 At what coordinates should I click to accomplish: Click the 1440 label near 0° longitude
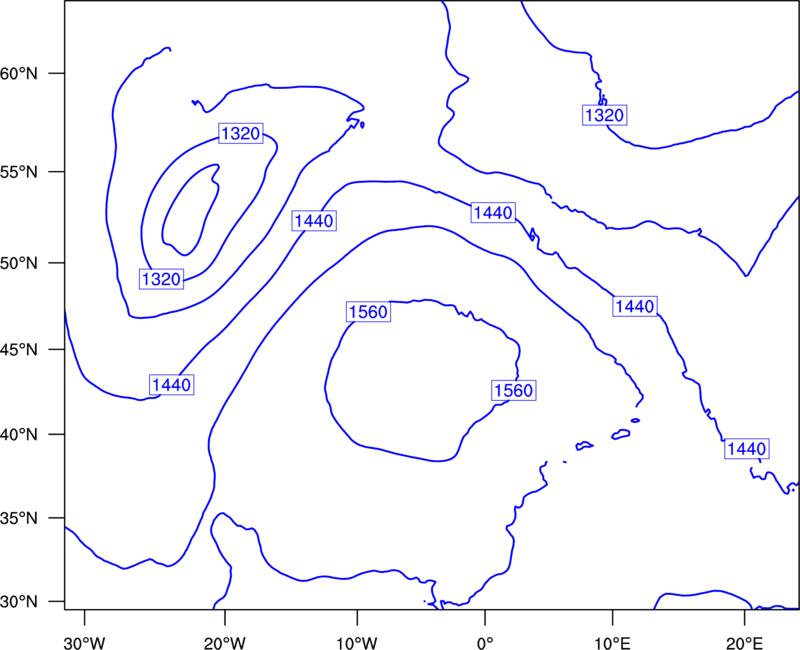click(x=493, y=213)
